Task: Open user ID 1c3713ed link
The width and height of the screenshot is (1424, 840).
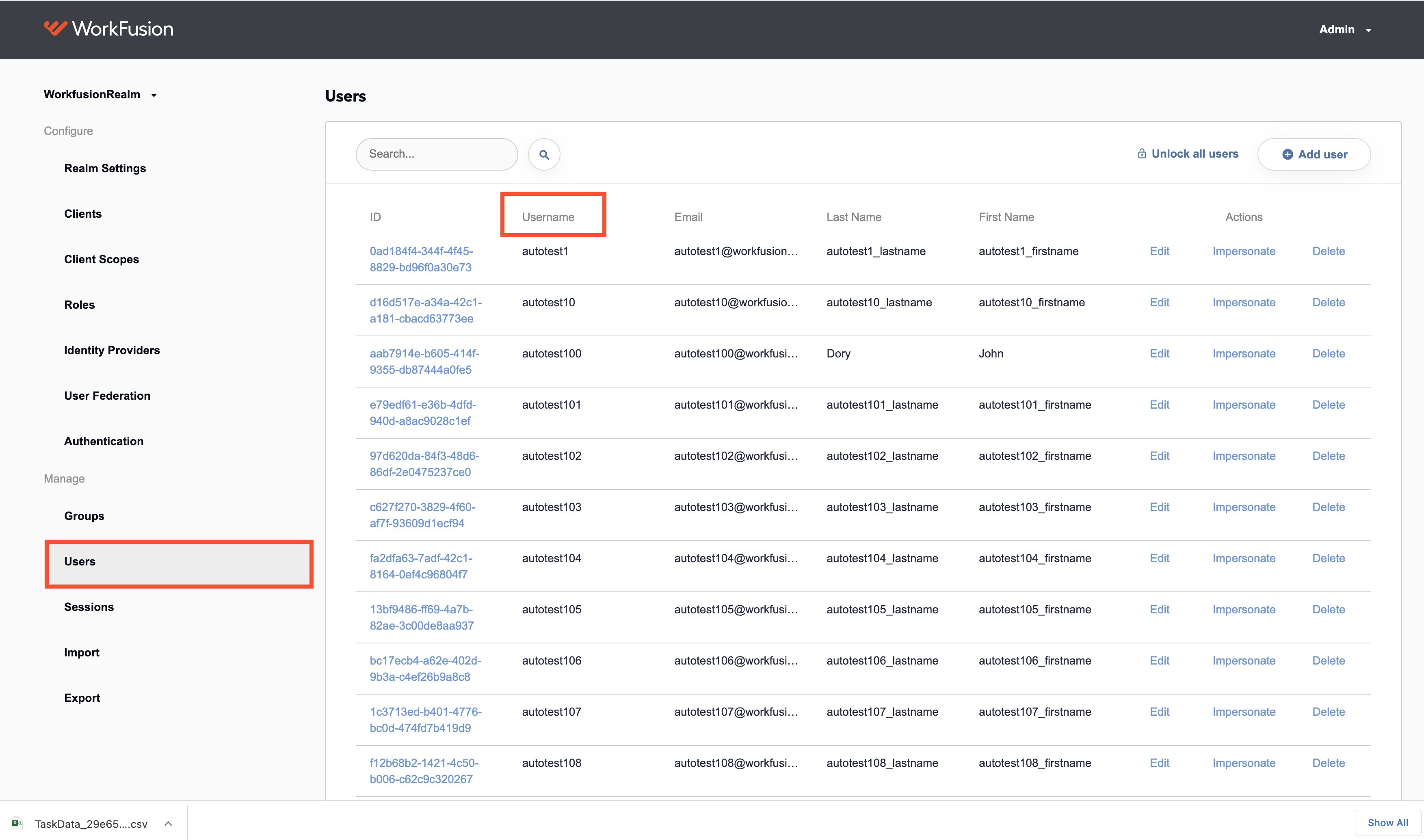Action: click(426, 719)
